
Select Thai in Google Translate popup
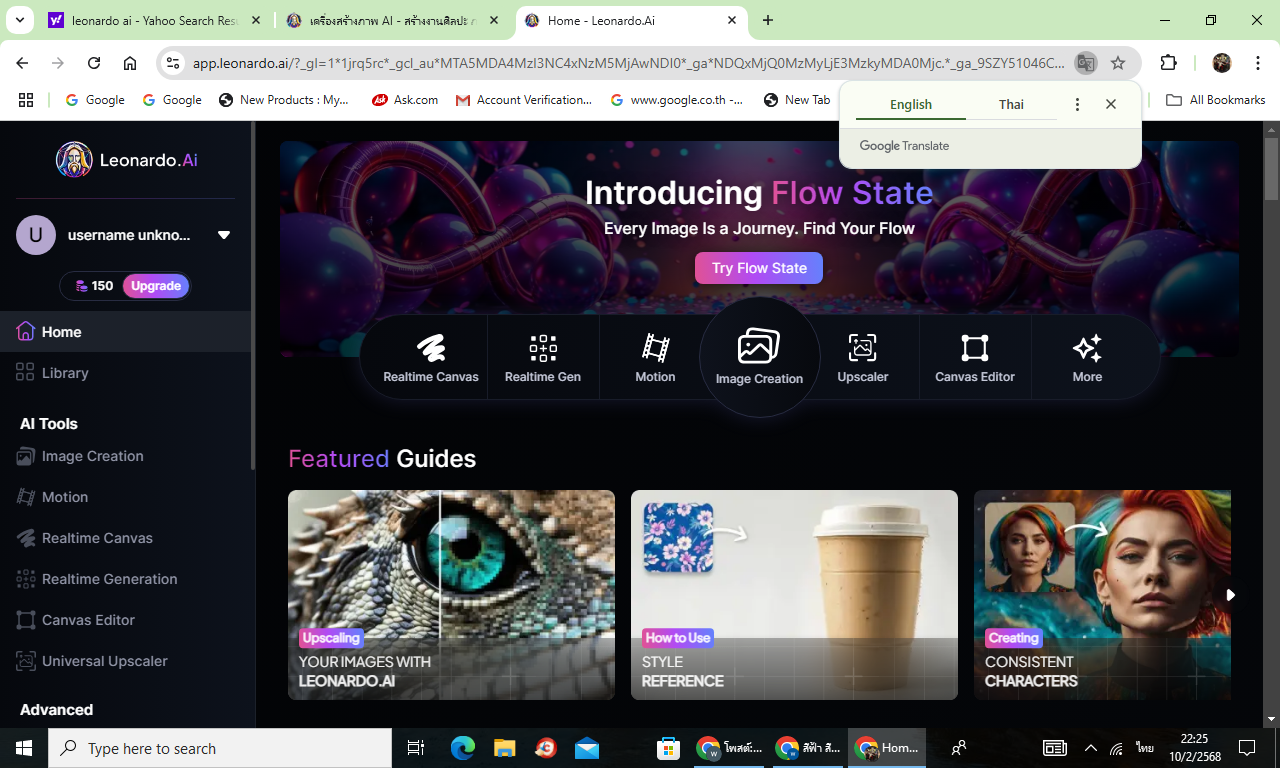pos(1011,104)
